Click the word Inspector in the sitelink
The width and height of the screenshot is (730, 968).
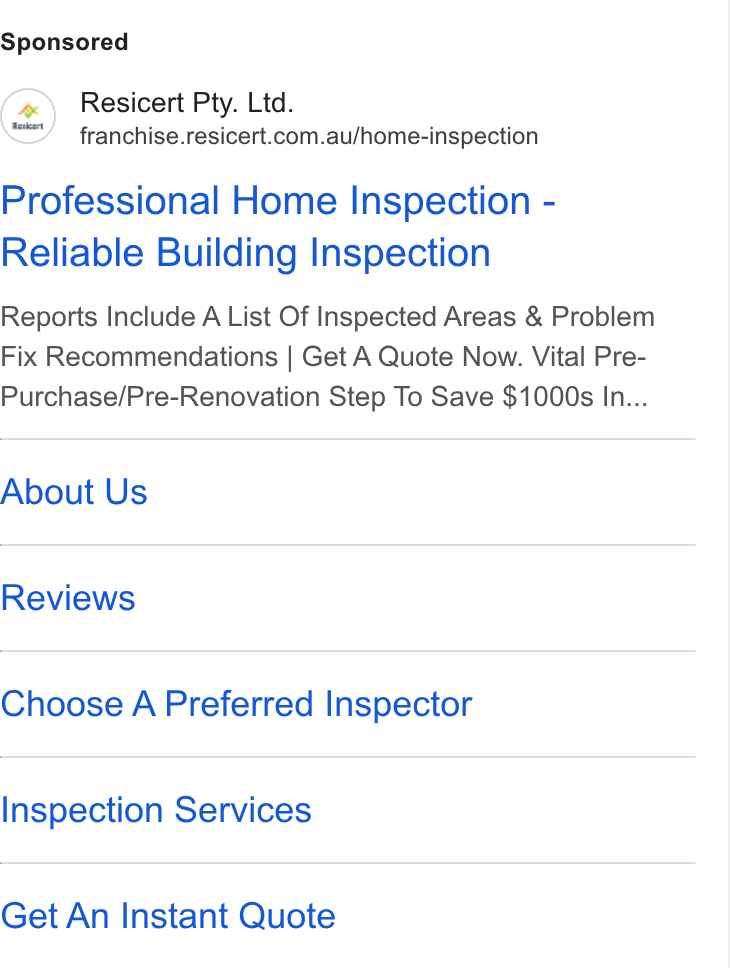tap(398, 704)
